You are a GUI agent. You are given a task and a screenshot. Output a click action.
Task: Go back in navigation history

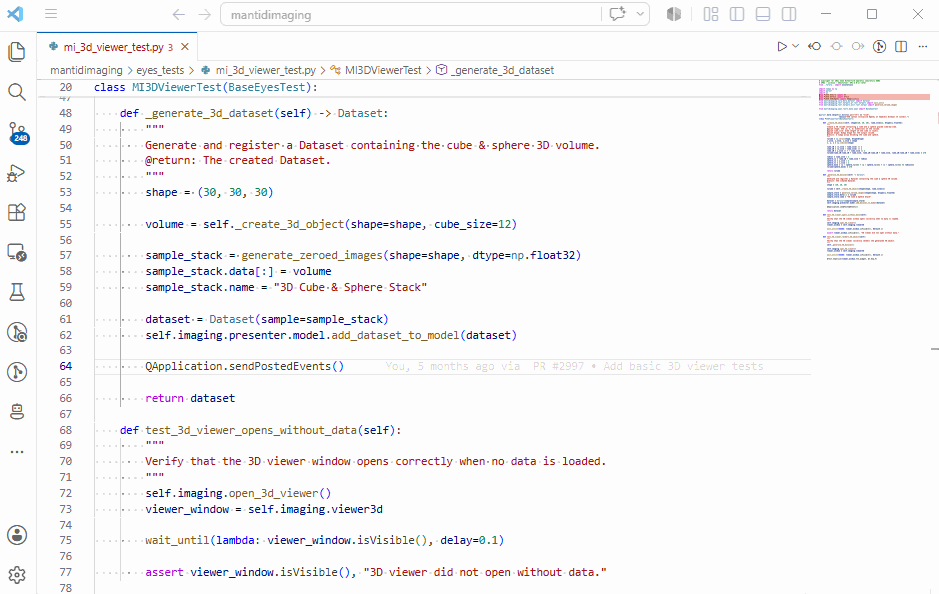click(178, 14)
